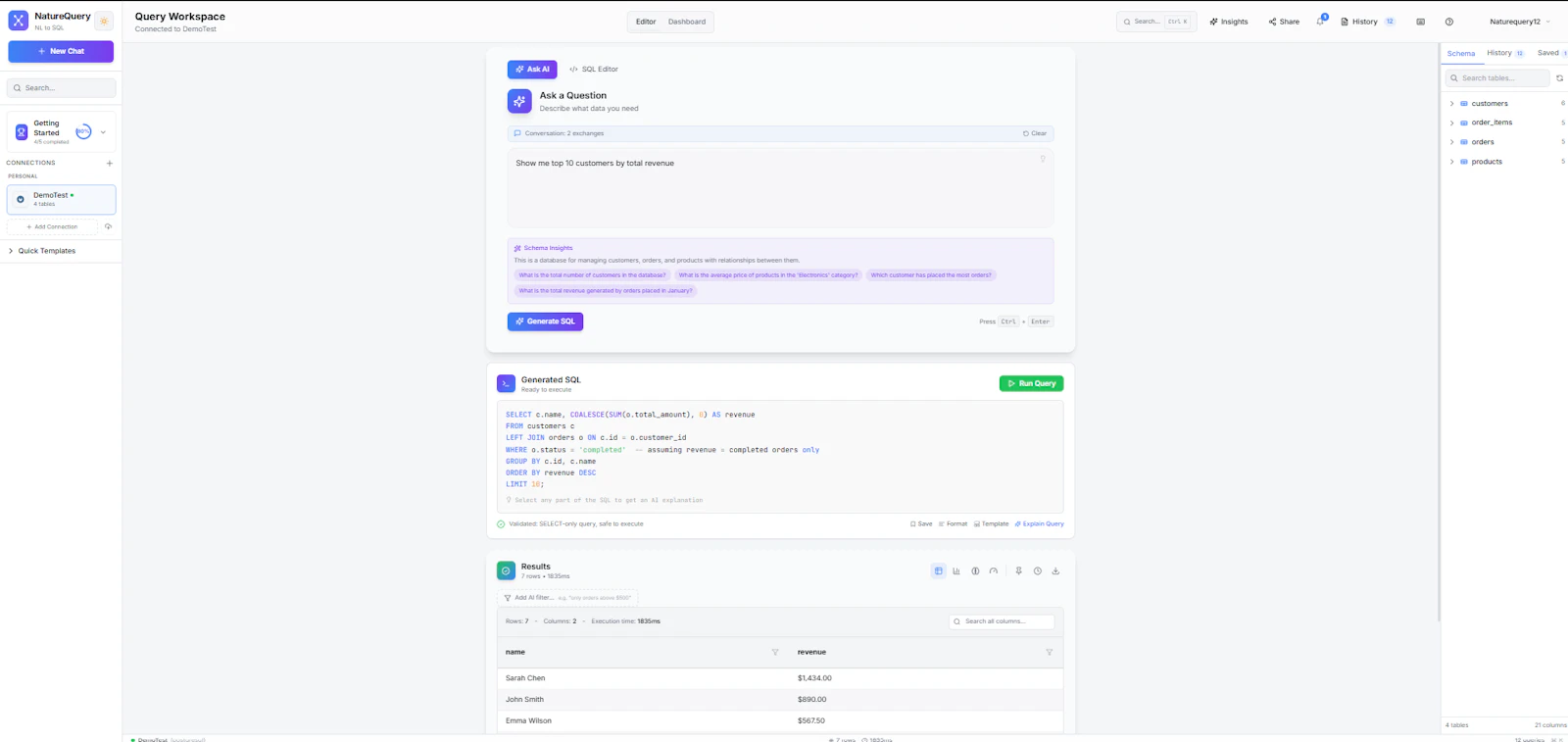Image resolution: width=1568 pixels, height=742 pixels.
Task: Open the help question-mark icon
Action: pyautogui.click(x=1449, y=22)
